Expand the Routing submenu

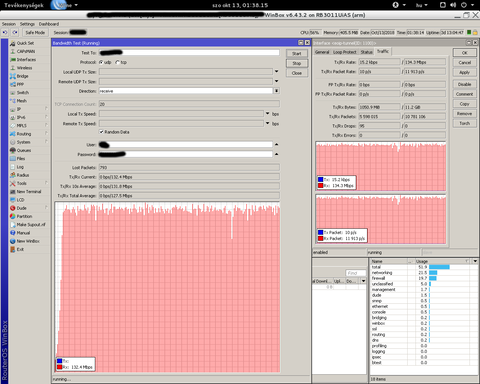click(x=46, y=134)
